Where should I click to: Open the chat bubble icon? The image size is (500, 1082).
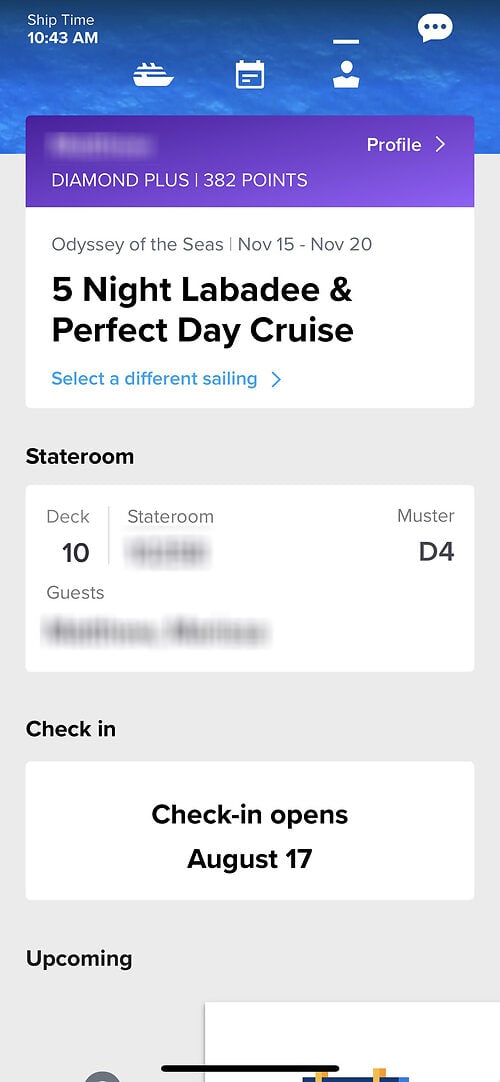pyautogui.click(x=435, y=28)
